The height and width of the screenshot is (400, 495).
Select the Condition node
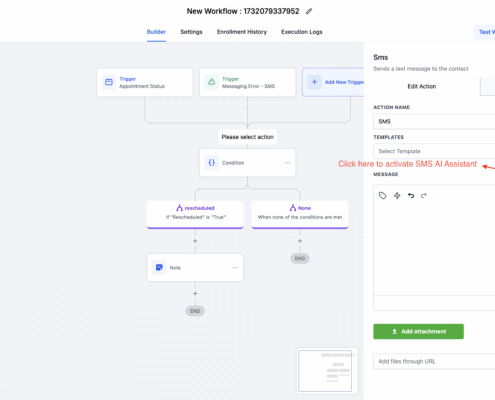tap(247, 163)
